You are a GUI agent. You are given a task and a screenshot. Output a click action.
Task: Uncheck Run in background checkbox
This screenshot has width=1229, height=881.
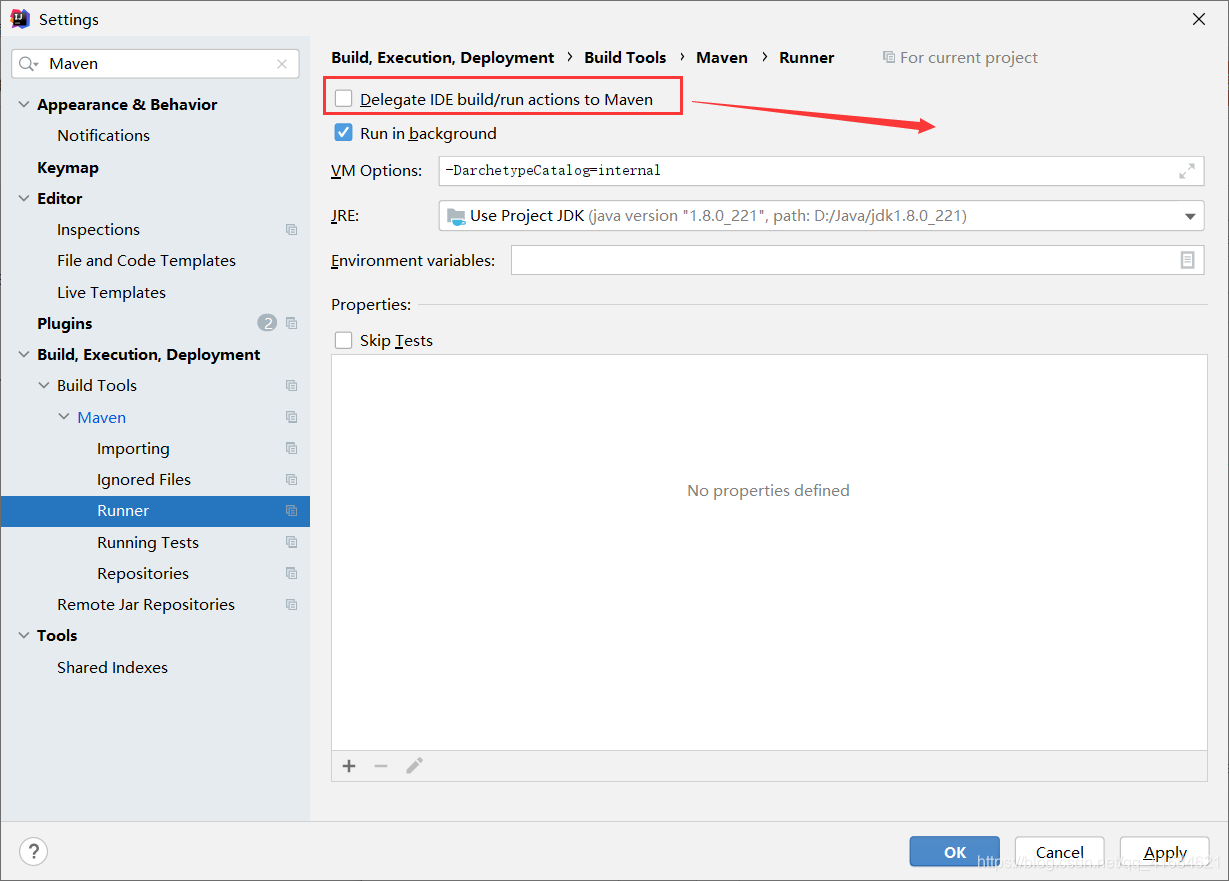coord(344,132)
